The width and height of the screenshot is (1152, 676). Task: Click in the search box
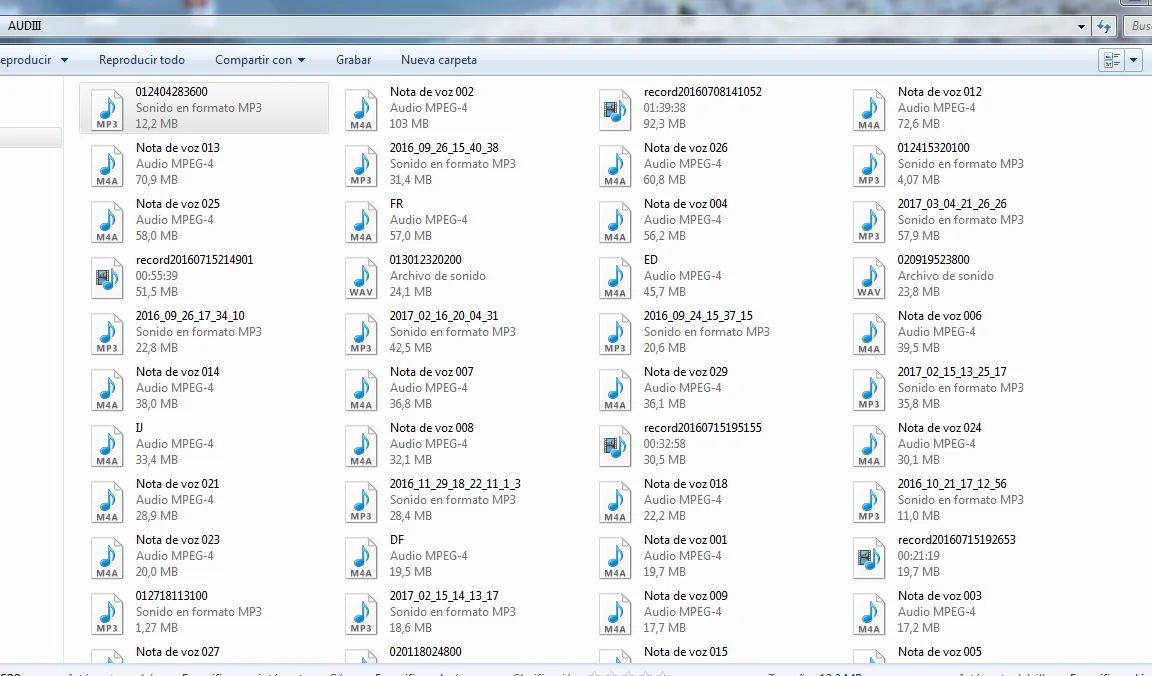[1138, 27]
